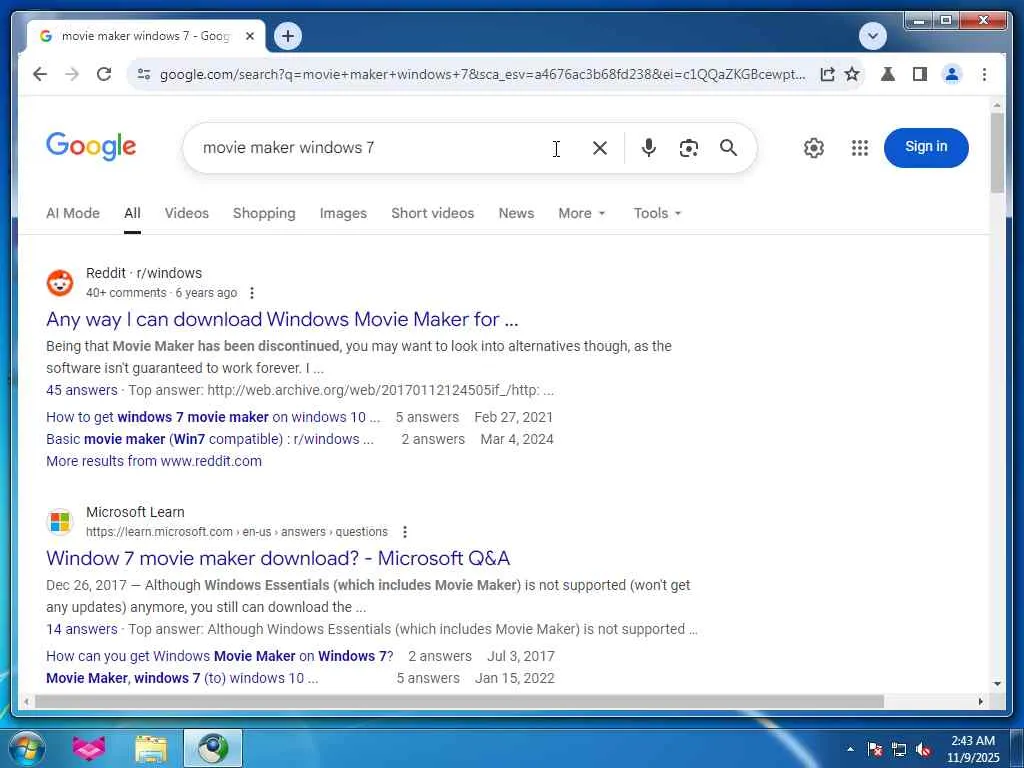Open a new browser tab
1024x768 pixels.
(287, 36)
